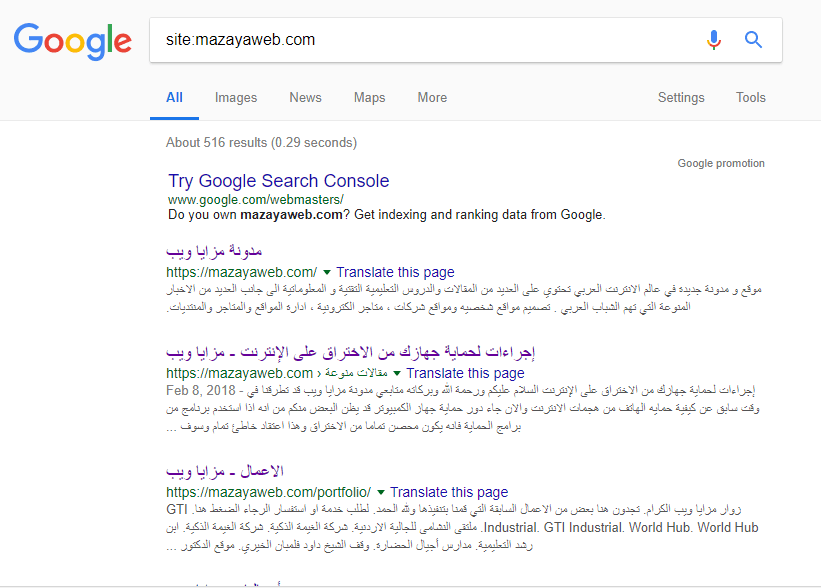Screen dimensions: 821x588
Task: Expand dropdown arrow next to https://mazayaweb.com/
Action: (327, 273)
